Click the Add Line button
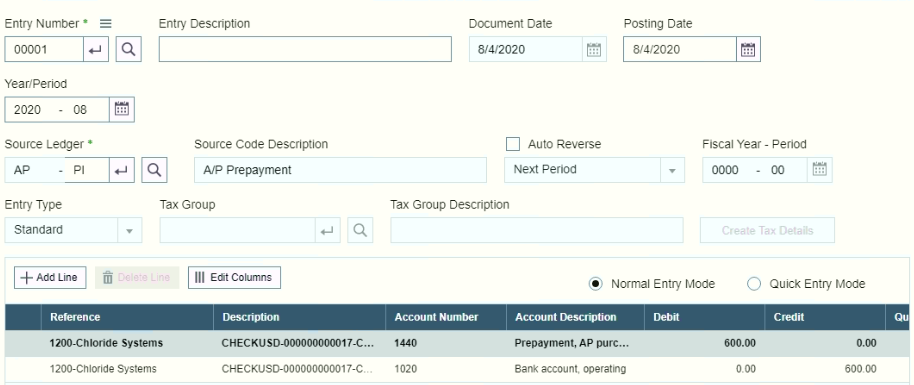Image resolution: width=914 pixels, height=385 pixels. (50, 278)
